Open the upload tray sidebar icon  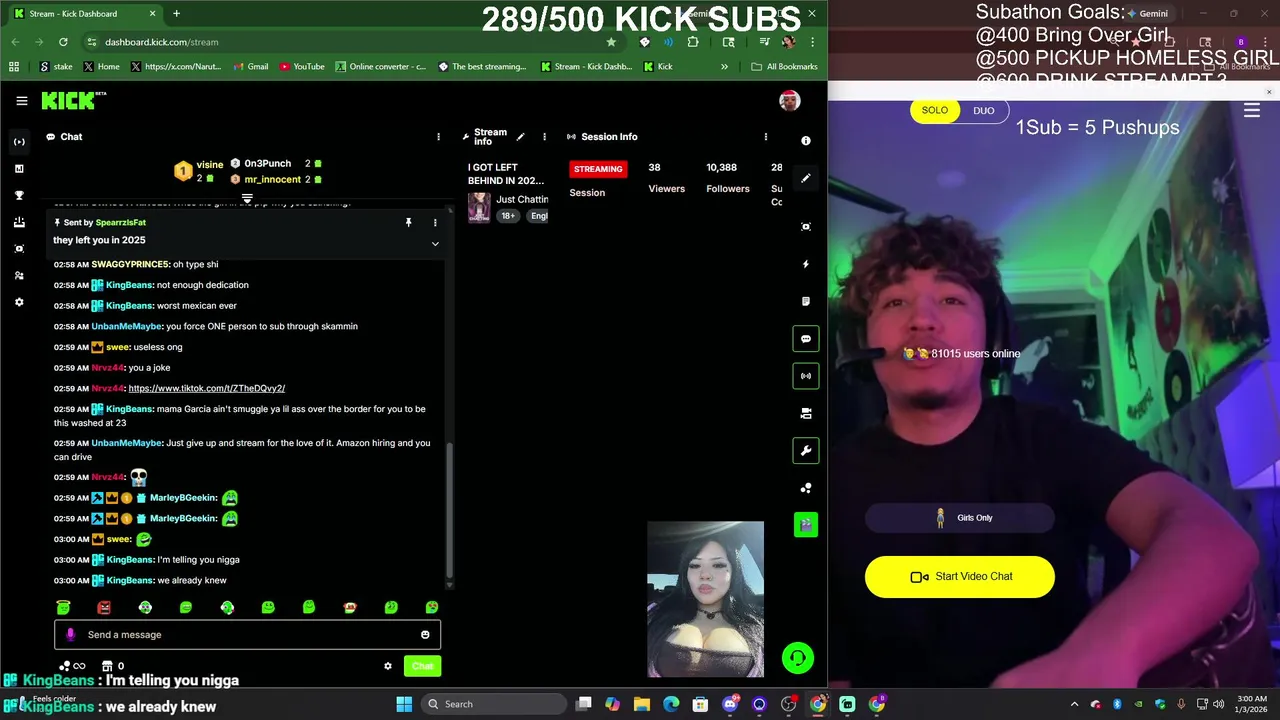(x=19, y=222)
